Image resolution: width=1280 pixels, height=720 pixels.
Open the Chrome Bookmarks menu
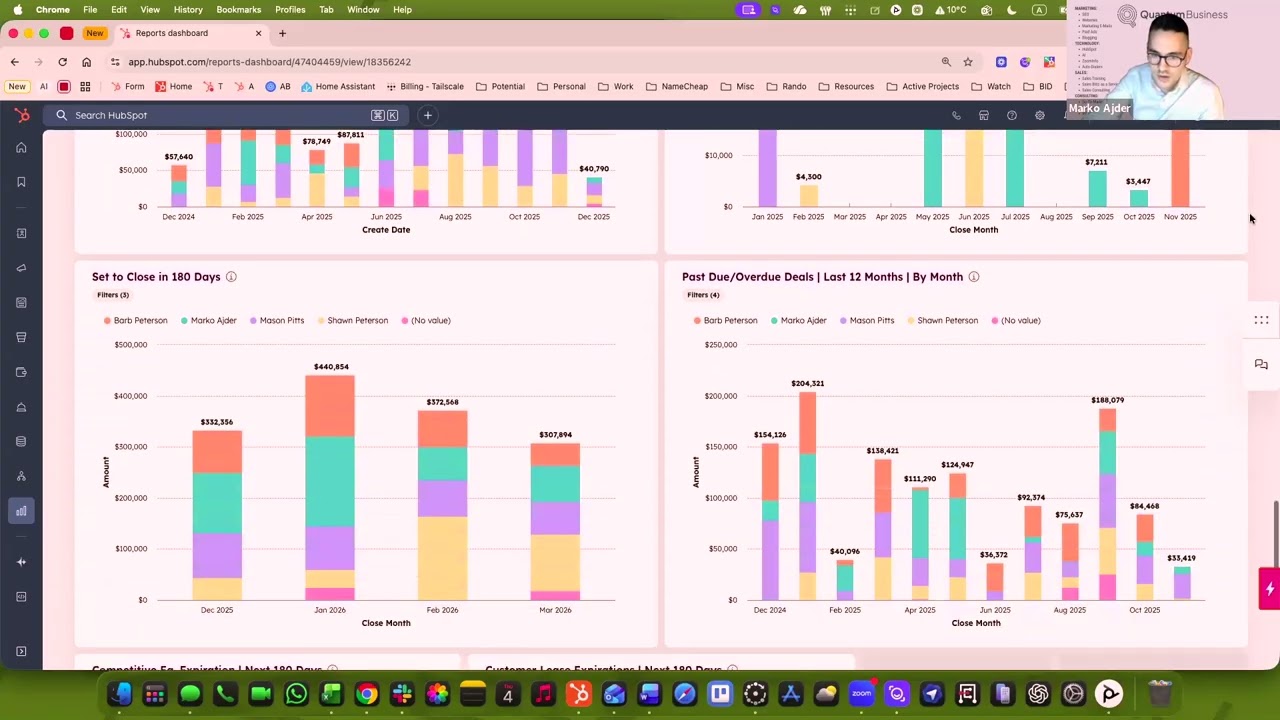pos(238,10)
